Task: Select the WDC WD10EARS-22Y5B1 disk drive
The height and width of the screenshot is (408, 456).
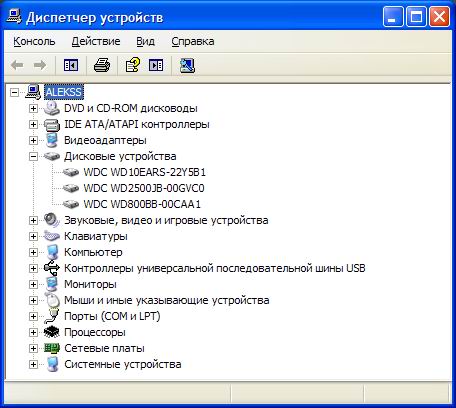Action: (x=145, y=172)
